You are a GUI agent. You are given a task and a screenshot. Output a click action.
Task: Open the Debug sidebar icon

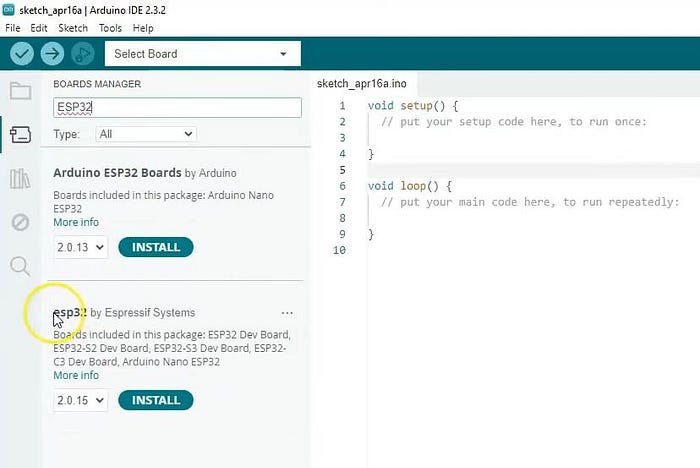point(21,222)
